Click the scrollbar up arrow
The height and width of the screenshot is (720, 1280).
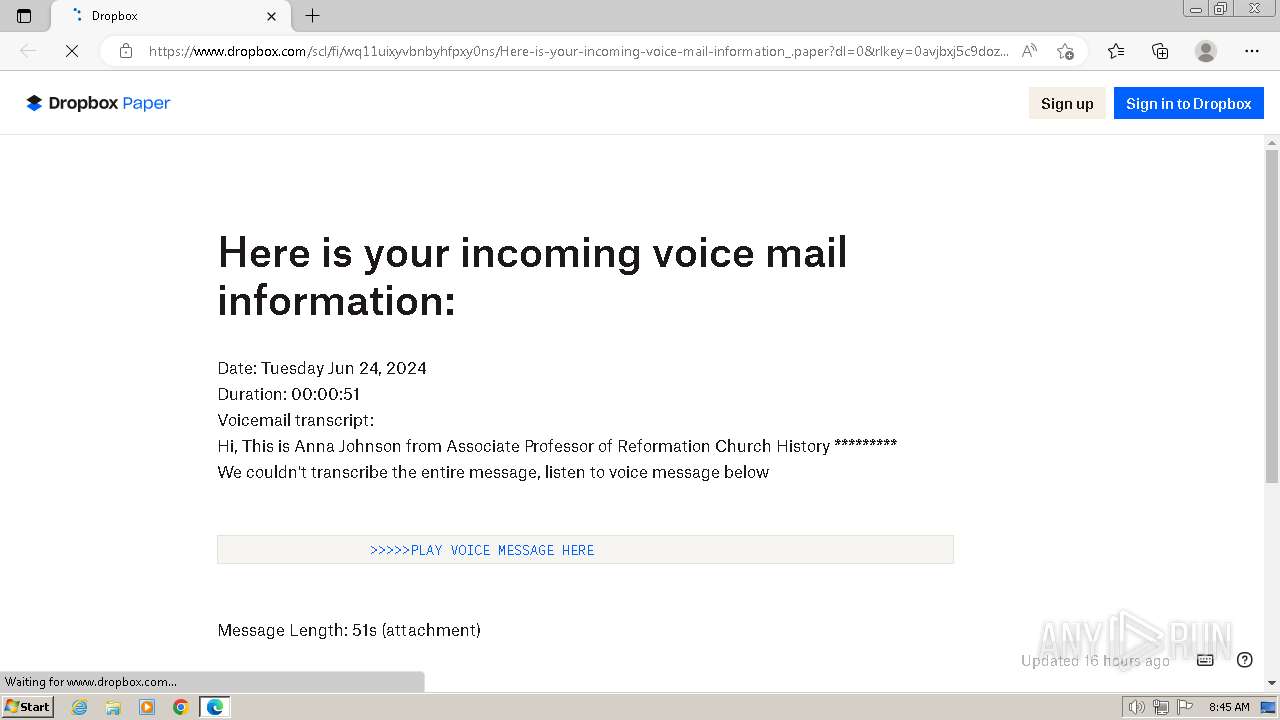coord(1272,143)
